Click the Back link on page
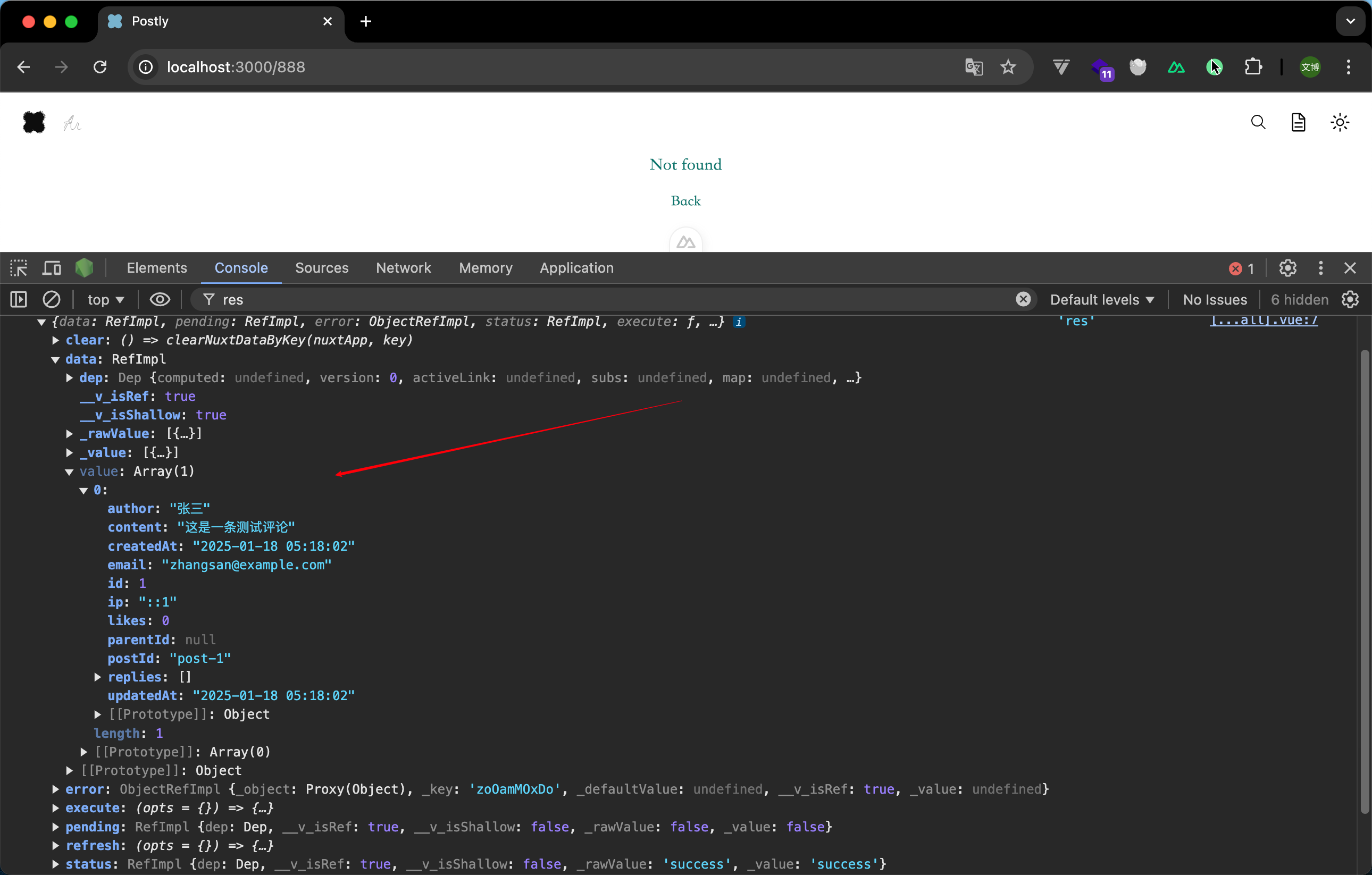The image size is (1372, 875). point(685,200)
